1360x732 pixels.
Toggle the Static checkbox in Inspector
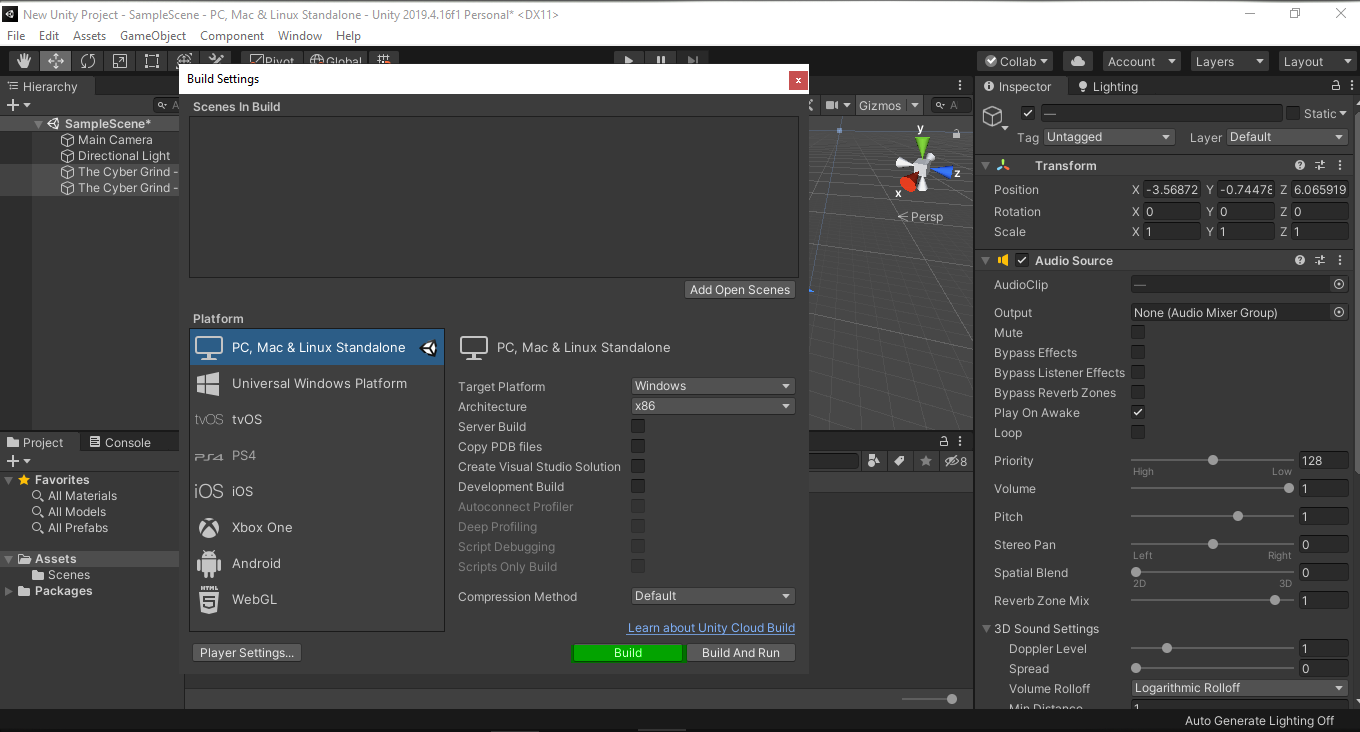(x=1293, y=113)
